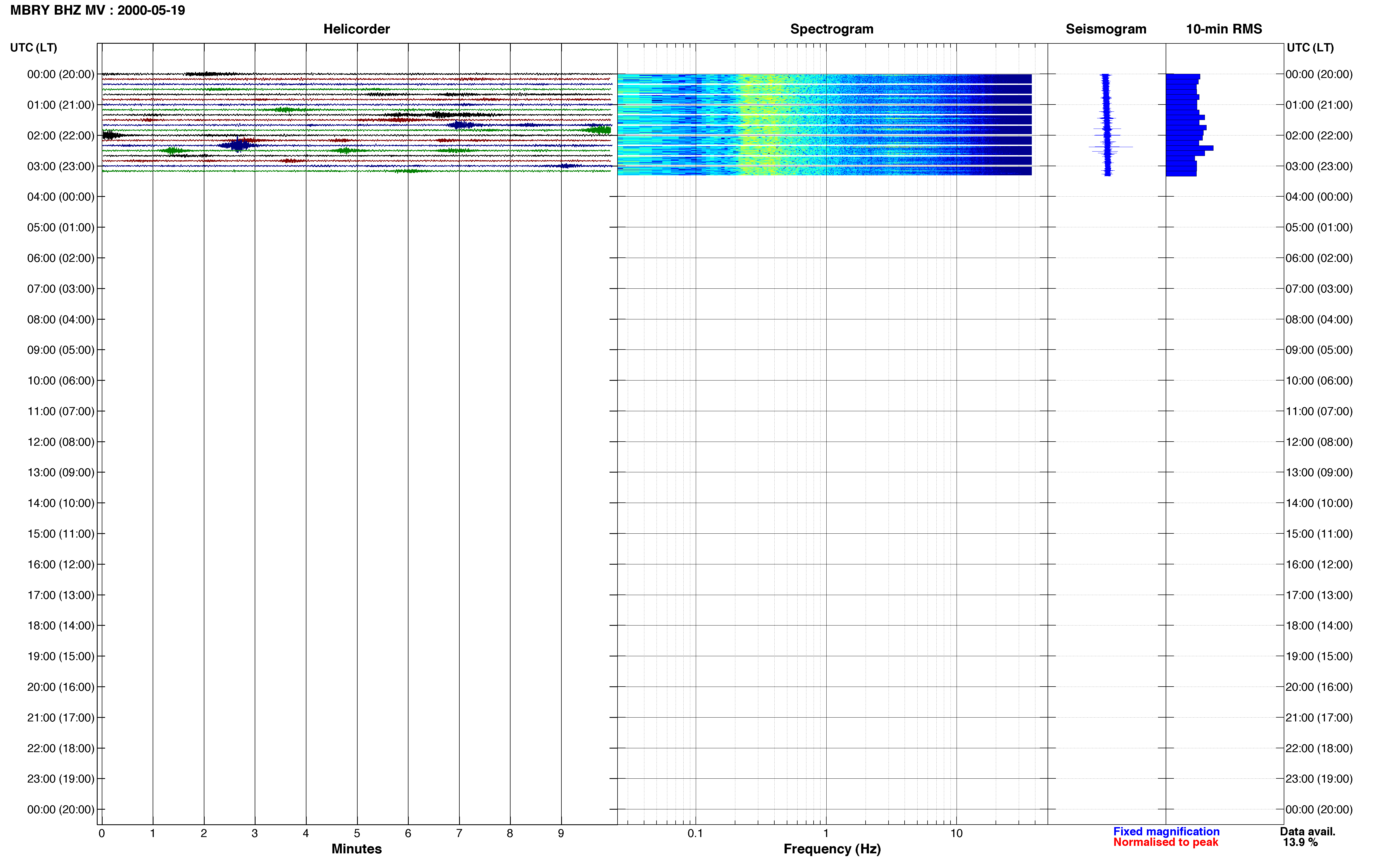Click the plot title MBRY BHZ MV : 2000-05-19

click(x=98, y=10)
